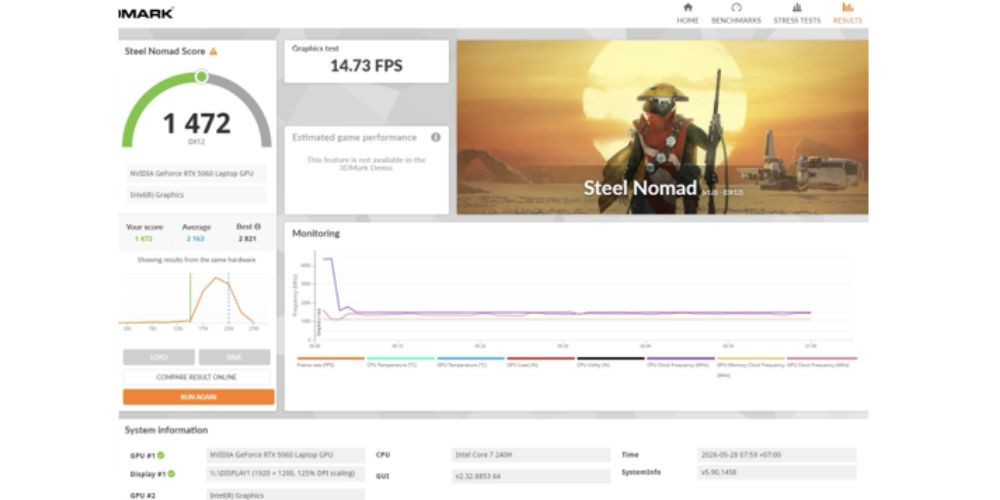This screenshot has width=1000, height=500.
Task: Click the Your score value 1 472
Action: pyautogui.click(x=143, y=239)
